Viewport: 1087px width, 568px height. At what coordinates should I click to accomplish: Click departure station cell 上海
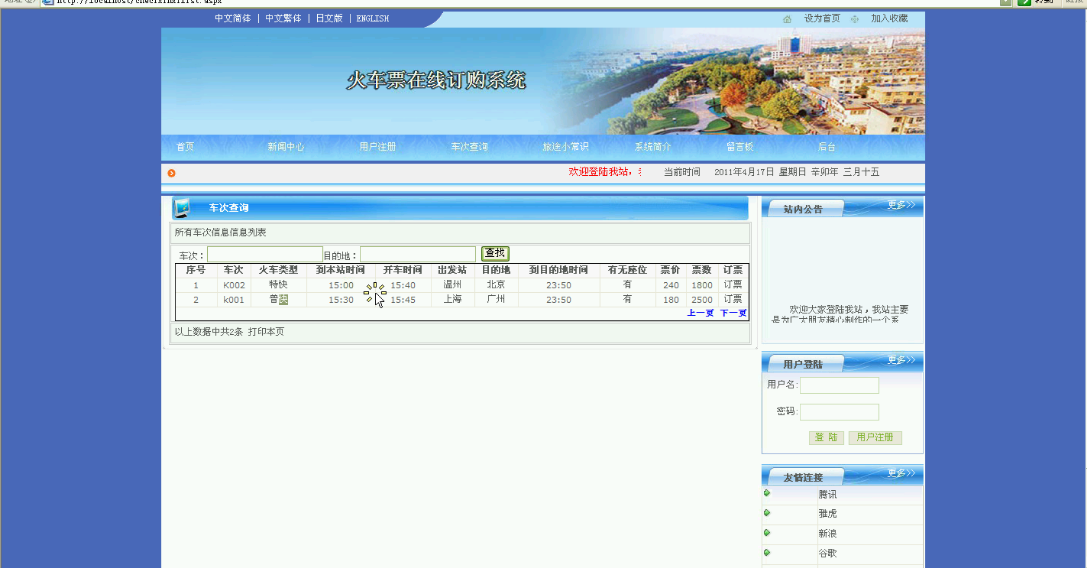453,299
